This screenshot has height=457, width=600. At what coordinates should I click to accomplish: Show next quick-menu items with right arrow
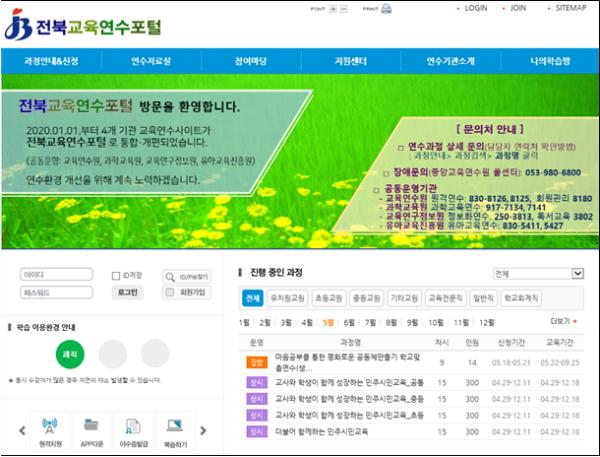coord(203,430)
